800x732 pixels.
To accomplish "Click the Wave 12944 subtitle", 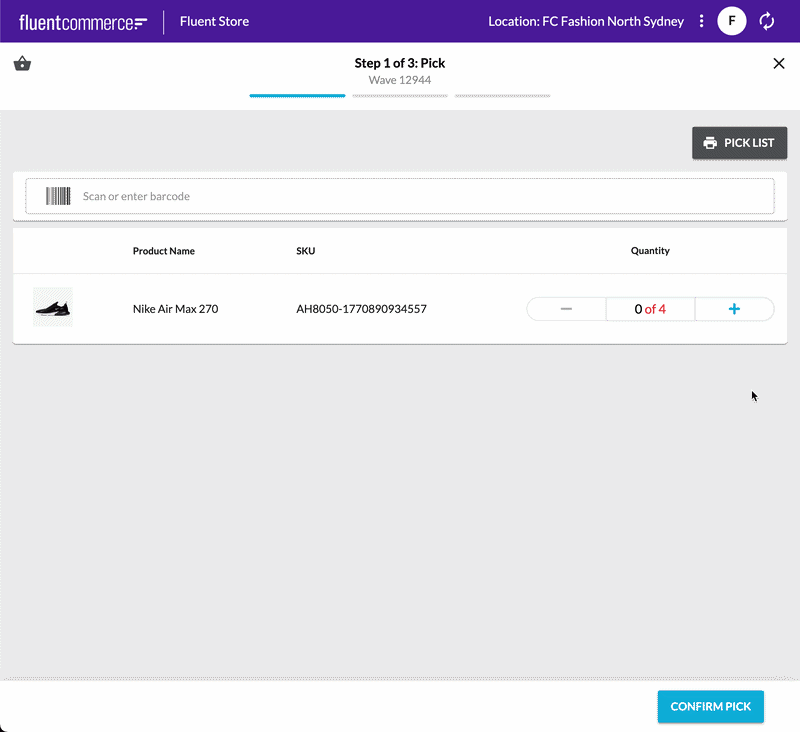I will [400, 80].
